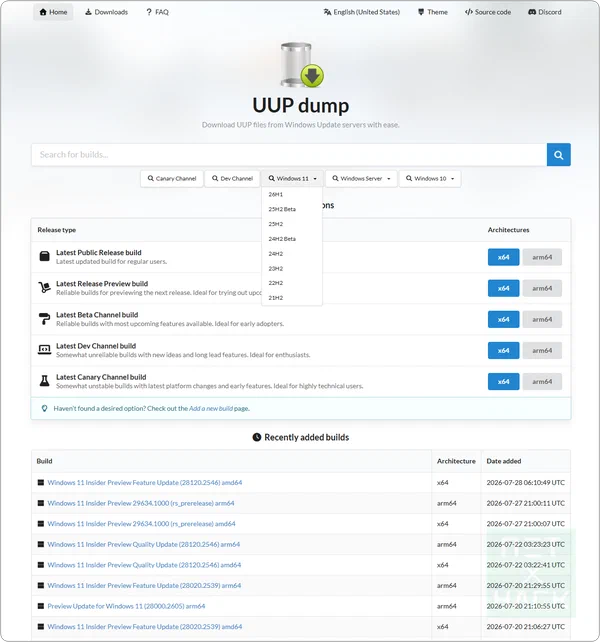Choose arm64 for Latest Release Preview build
The image size is (600, 642).
[x=542, y=288]
